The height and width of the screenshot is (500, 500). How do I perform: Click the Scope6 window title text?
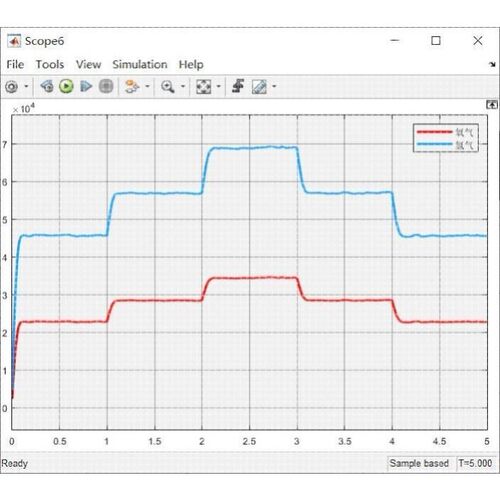click(44, 41)
